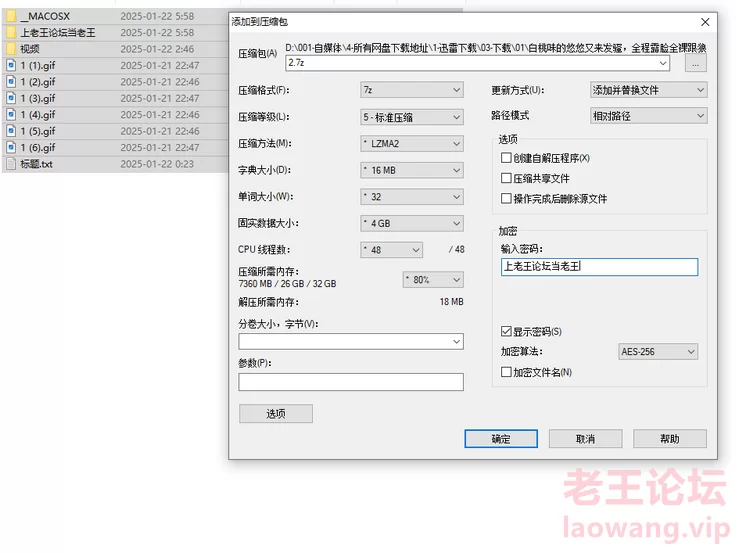The width and height of the screenshot is (750, 553).
Task: Enable 加密文件名 checkbox
Action: click(506, 372)
